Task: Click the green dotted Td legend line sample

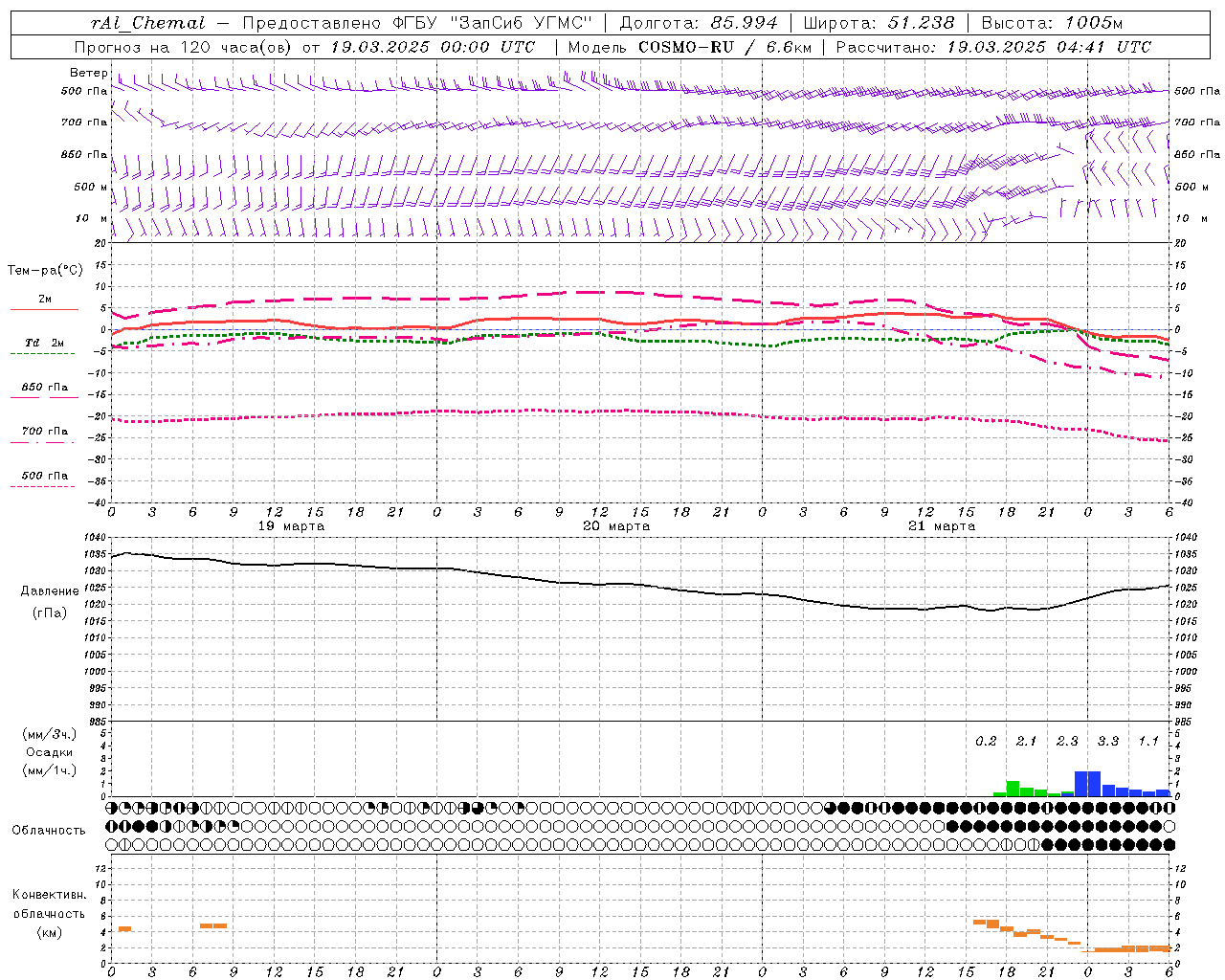Action: point(42,353)
